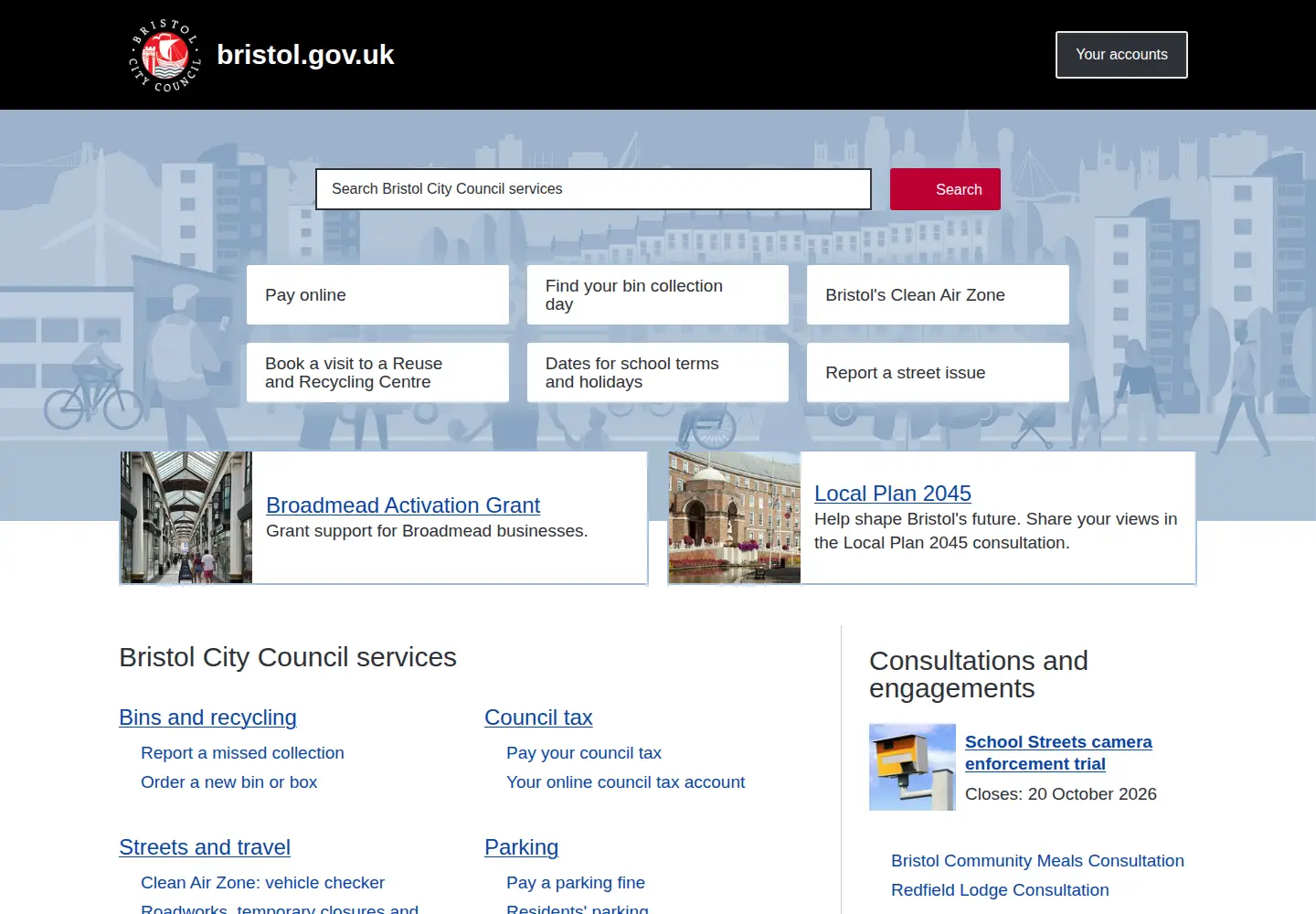Click the speed camera consultation thumbnail
Screen dimensions: 1316x914
(912, 767)
